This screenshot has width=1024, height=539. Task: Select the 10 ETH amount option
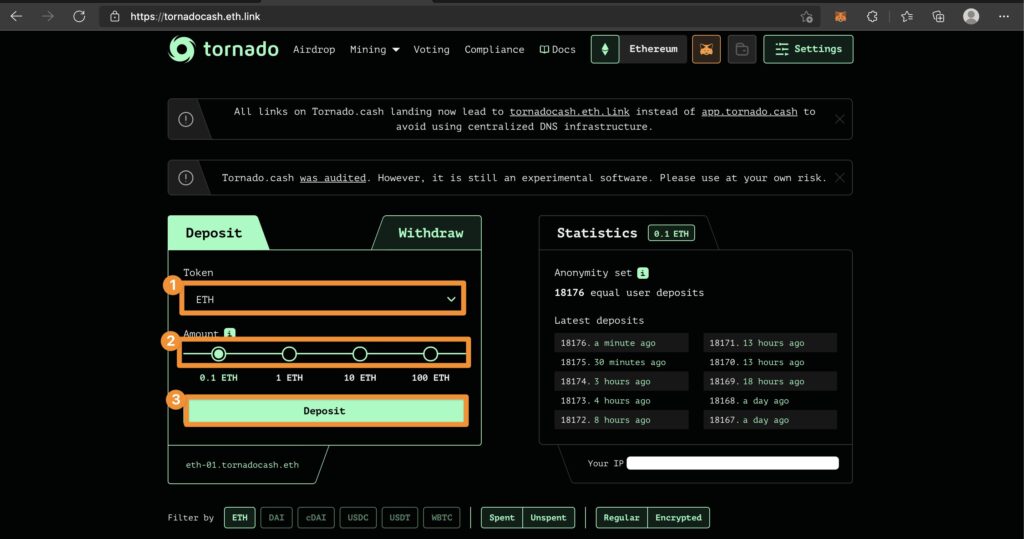click(360, 354)
